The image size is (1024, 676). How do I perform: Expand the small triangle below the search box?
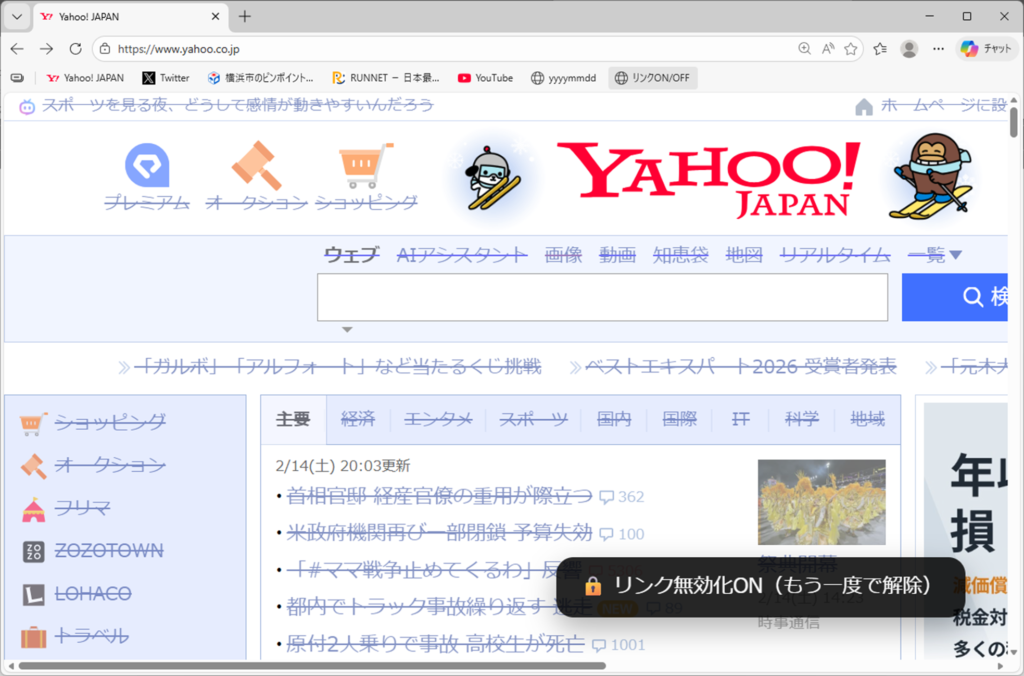(347, 329)
